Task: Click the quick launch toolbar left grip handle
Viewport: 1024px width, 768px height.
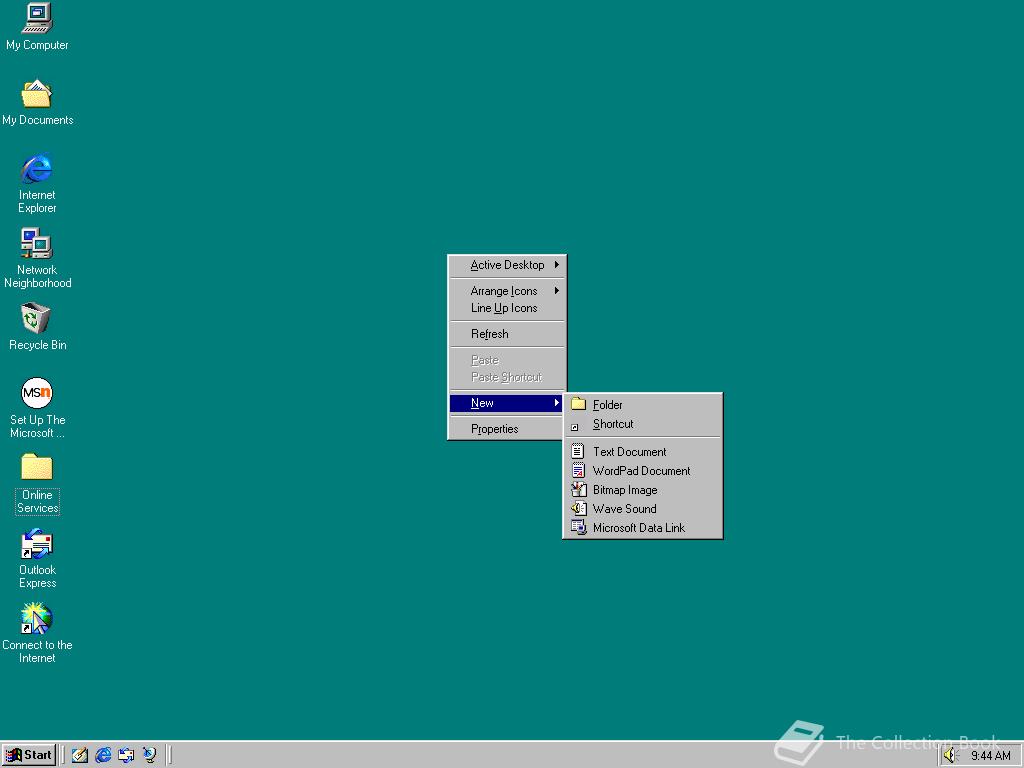Action: [x=63, y=755]
